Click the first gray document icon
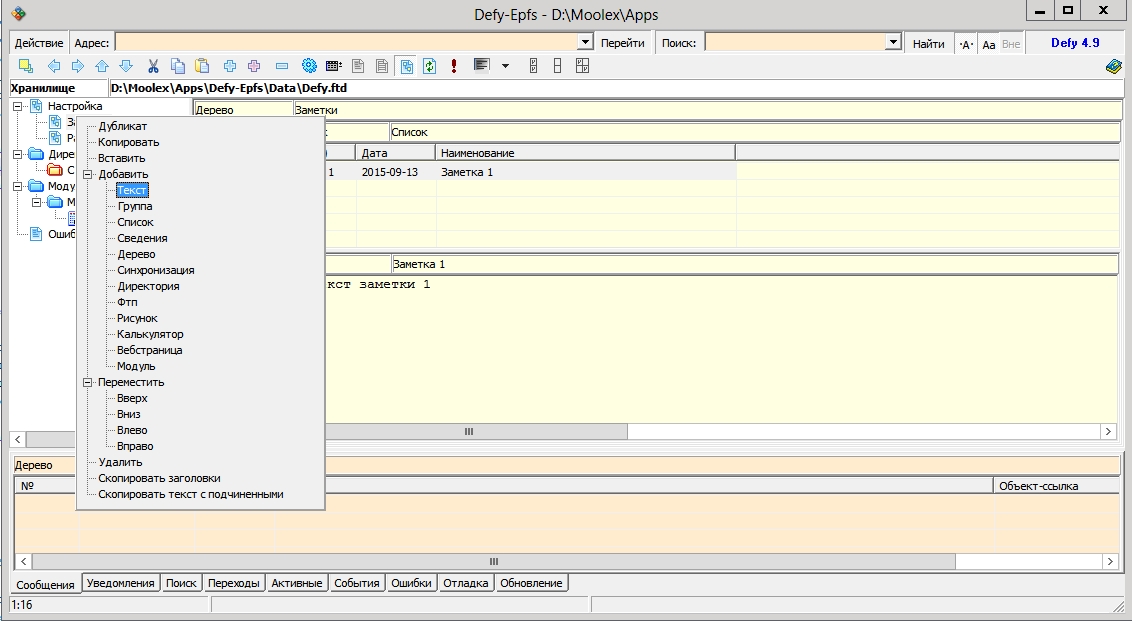The image size is (1132, 621). click(358, 66)
